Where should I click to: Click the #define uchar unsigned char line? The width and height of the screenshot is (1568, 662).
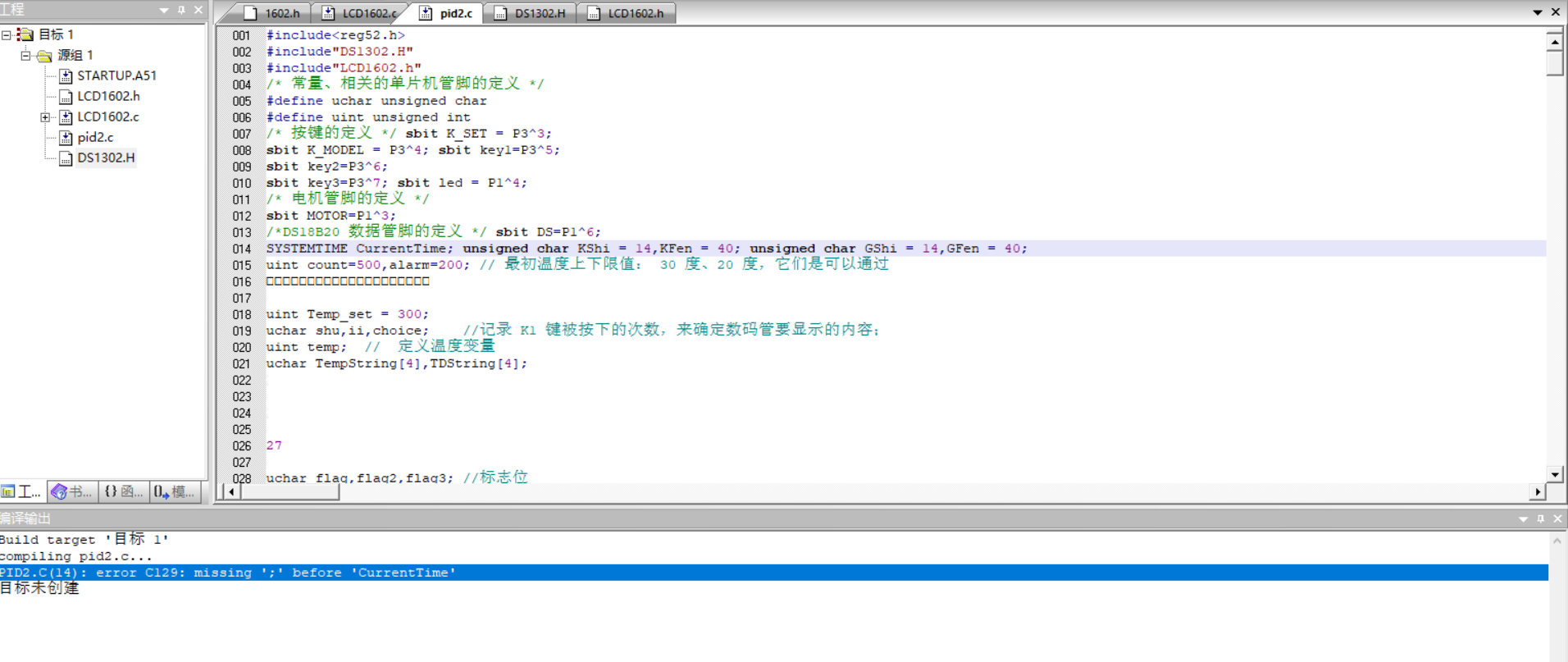(376, 101)
